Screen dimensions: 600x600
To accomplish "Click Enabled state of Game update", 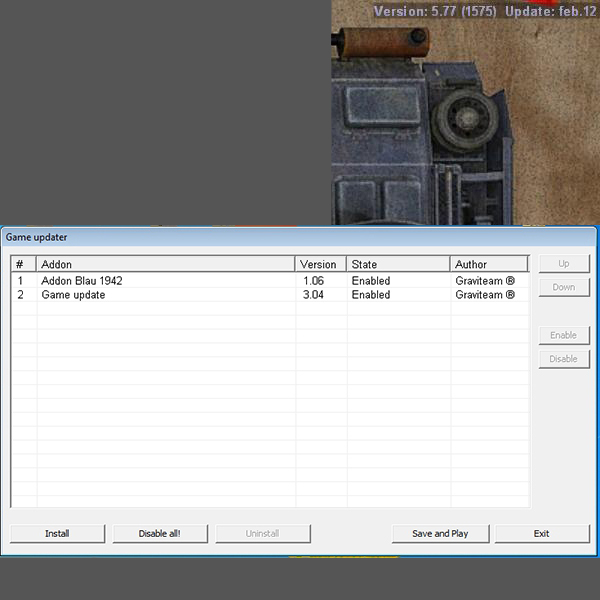I will pos(371,295).
